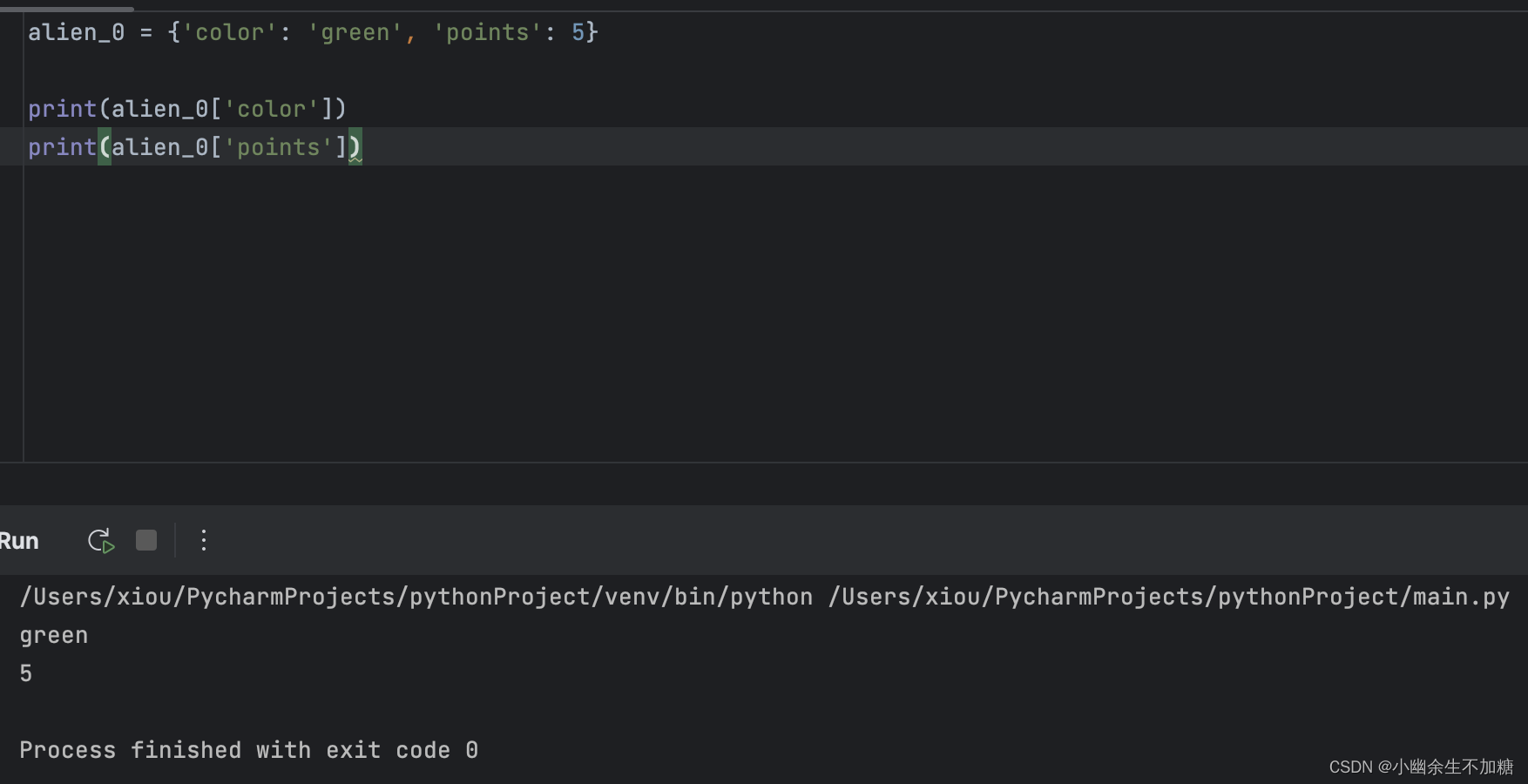1528x784 pixels.
Task: Click the 'points' key in the dictionary definition
Action: coord(487,32)
